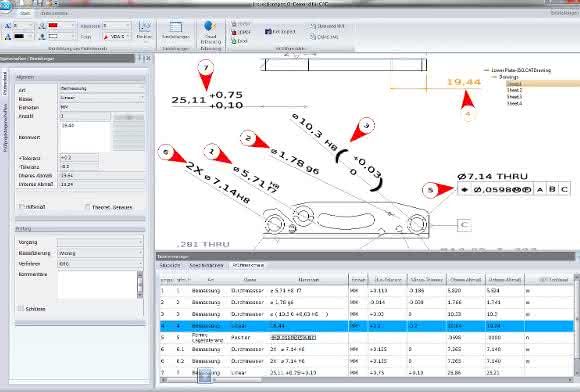Click the Net Inspect icon
Viewport: 580px width, 392px height.
269,31
